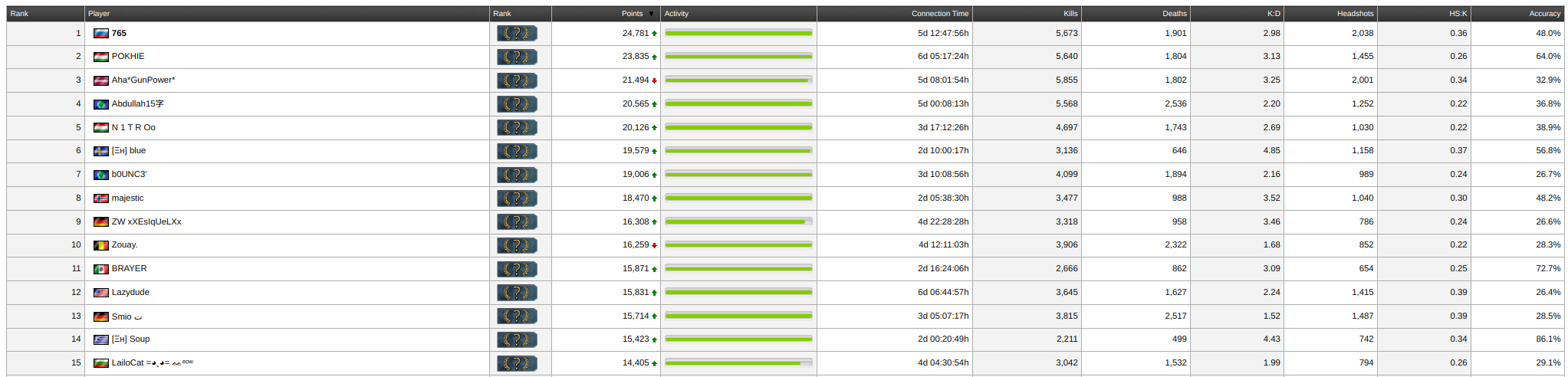
Task: Open player profile for ZW xXEsIqUeLXx
Action: pyautogui.click(x=146, y=222)
